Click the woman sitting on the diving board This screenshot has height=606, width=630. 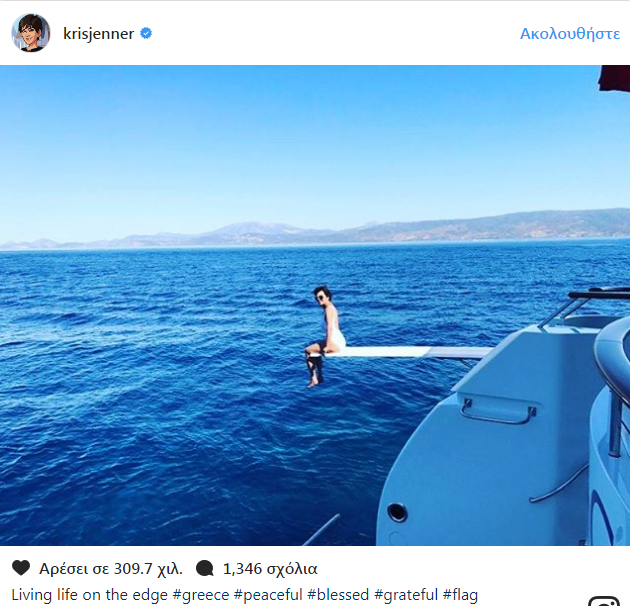coord(324,336)
